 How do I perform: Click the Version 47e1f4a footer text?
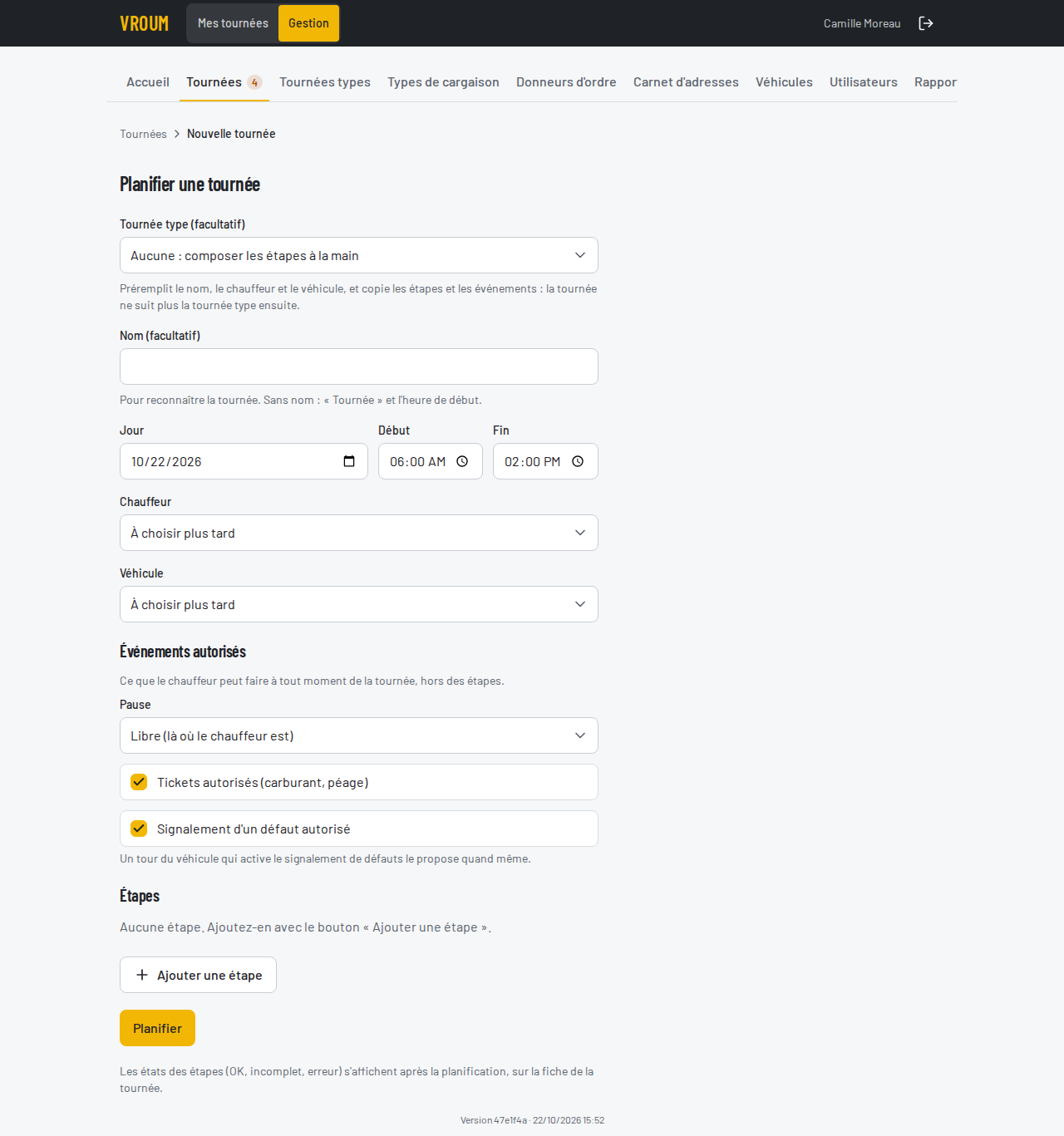click(533, 1120)
